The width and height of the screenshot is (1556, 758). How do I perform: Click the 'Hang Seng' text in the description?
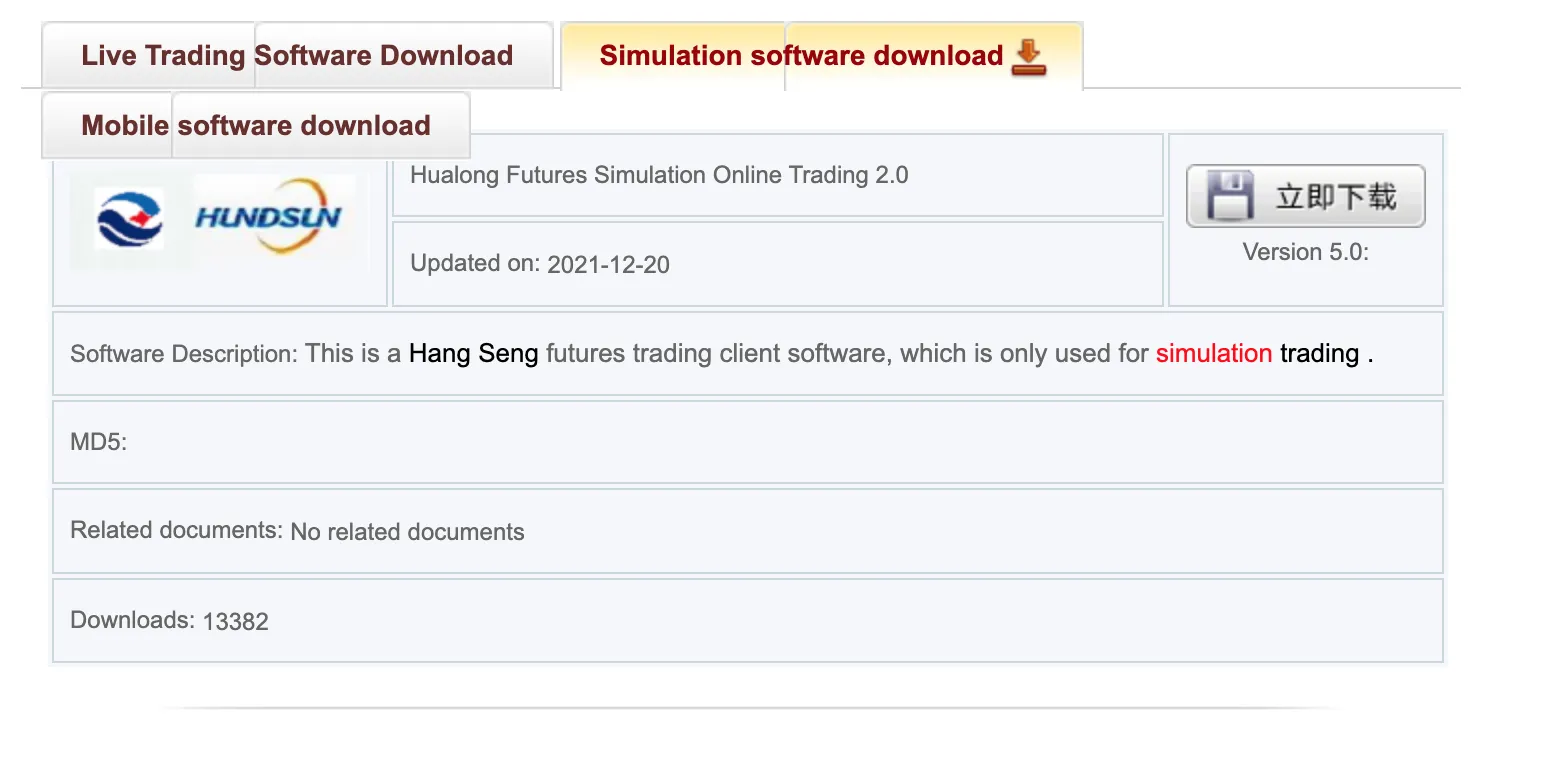click(474, 353)
